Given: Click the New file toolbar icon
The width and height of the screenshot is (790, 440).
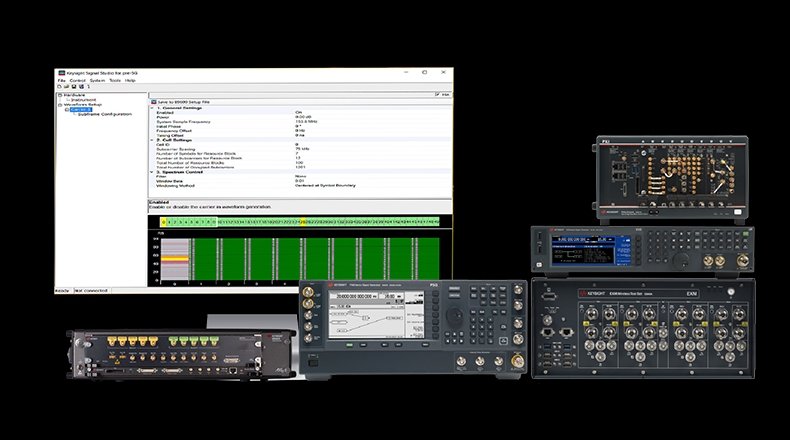Looking at the screenshot, I should (60, 87).
